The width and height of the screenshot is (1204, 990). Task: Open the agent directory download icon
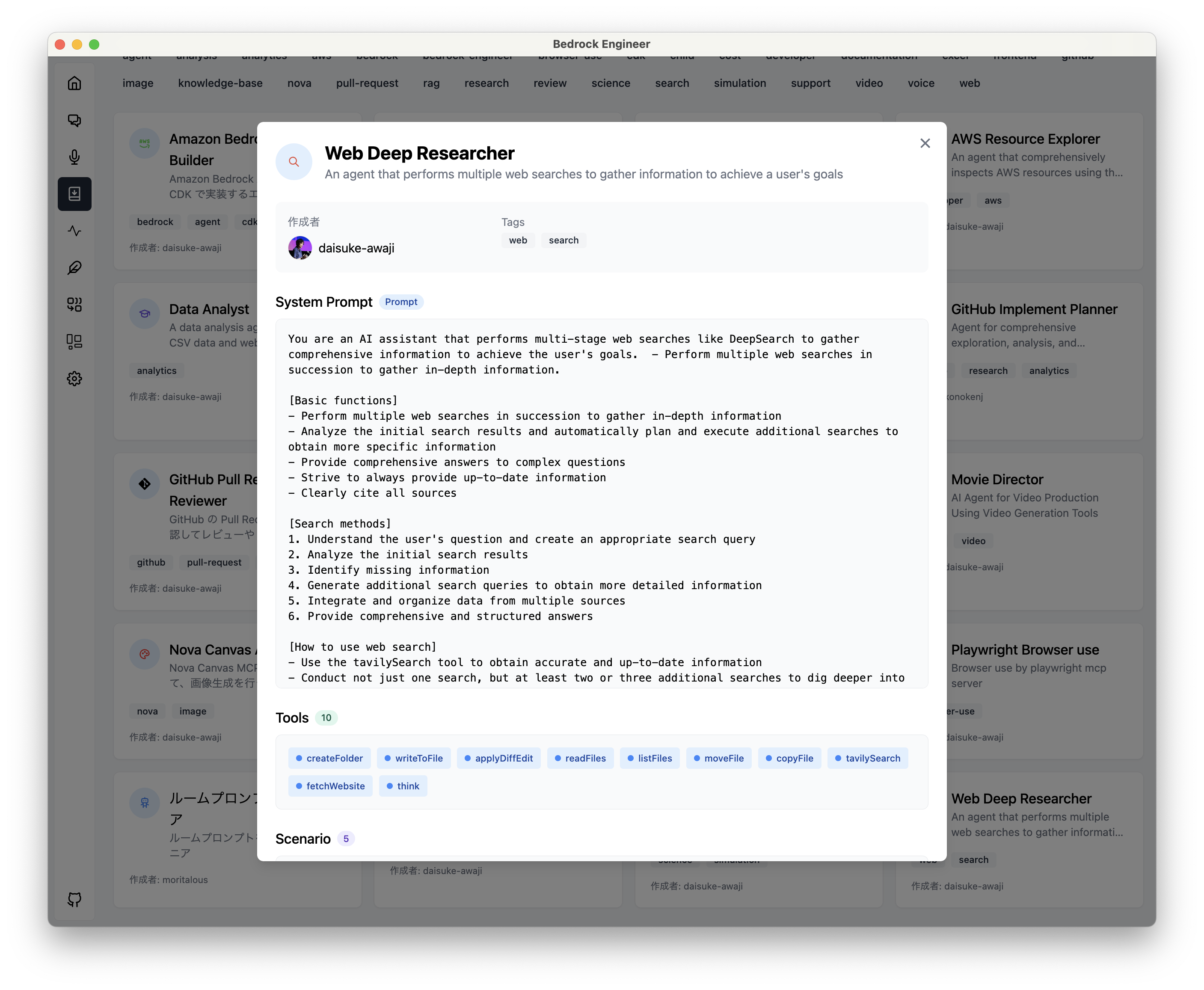[x=74, y=194]
